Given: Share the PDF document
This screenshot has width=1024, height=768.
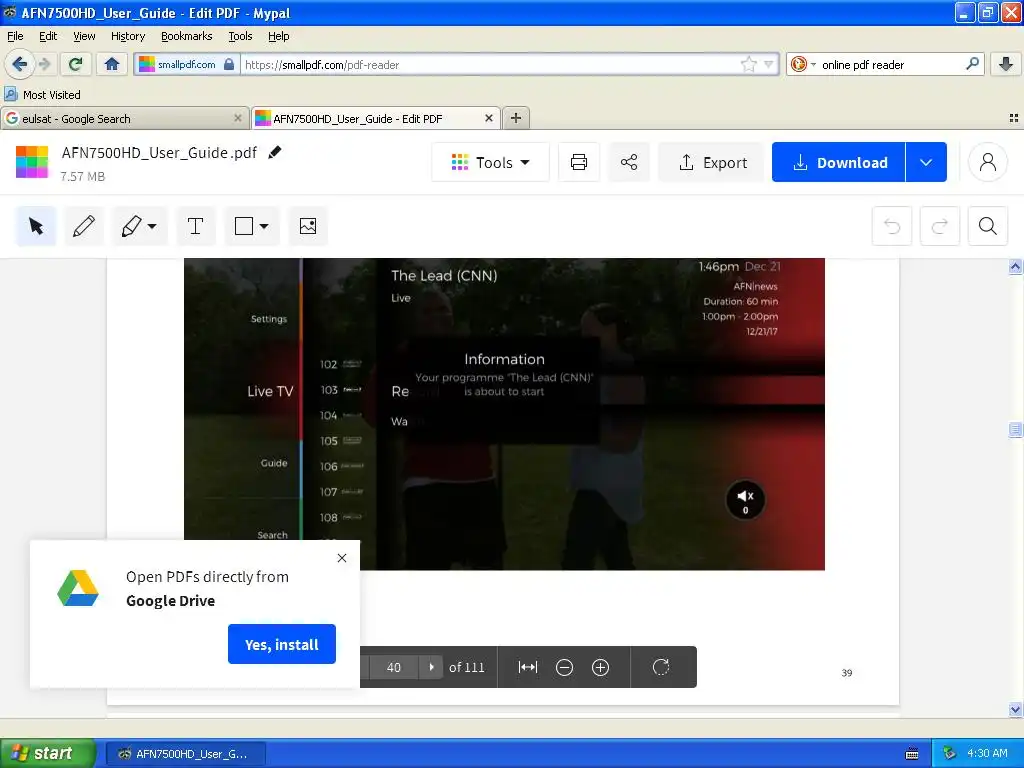Looking at the screenshot, I should [629, 162].
